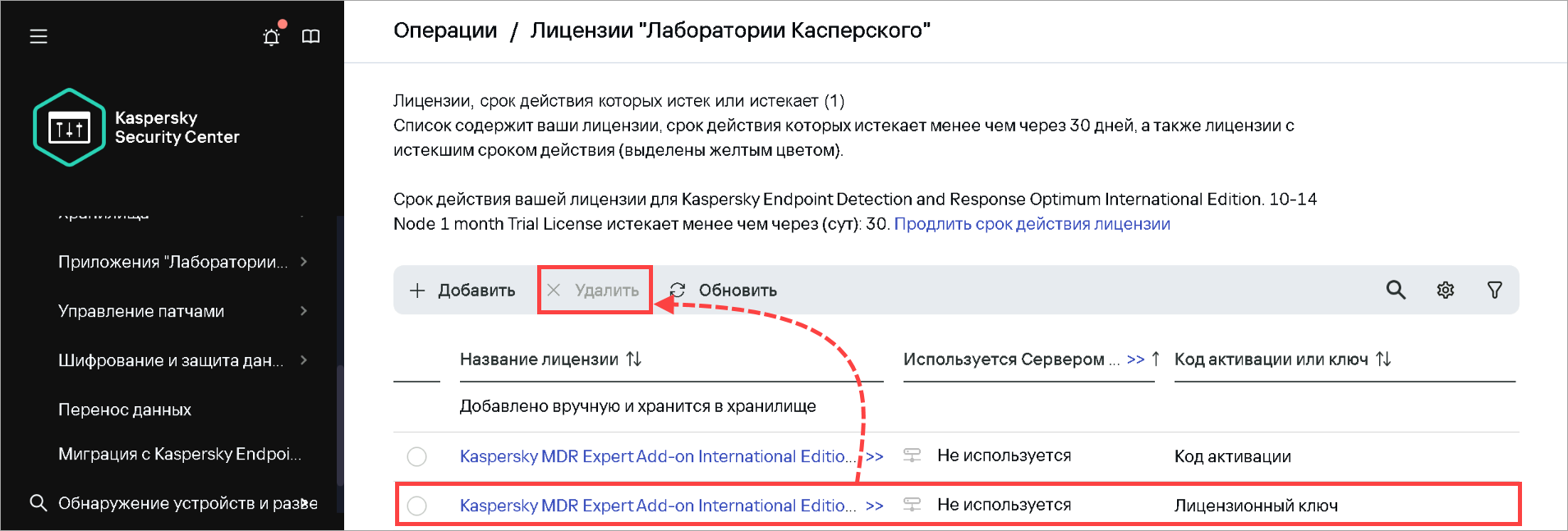Open Шифрование и защита дан... menu item
This screenshot has height=531, width=1568.
tap(171, 360)
